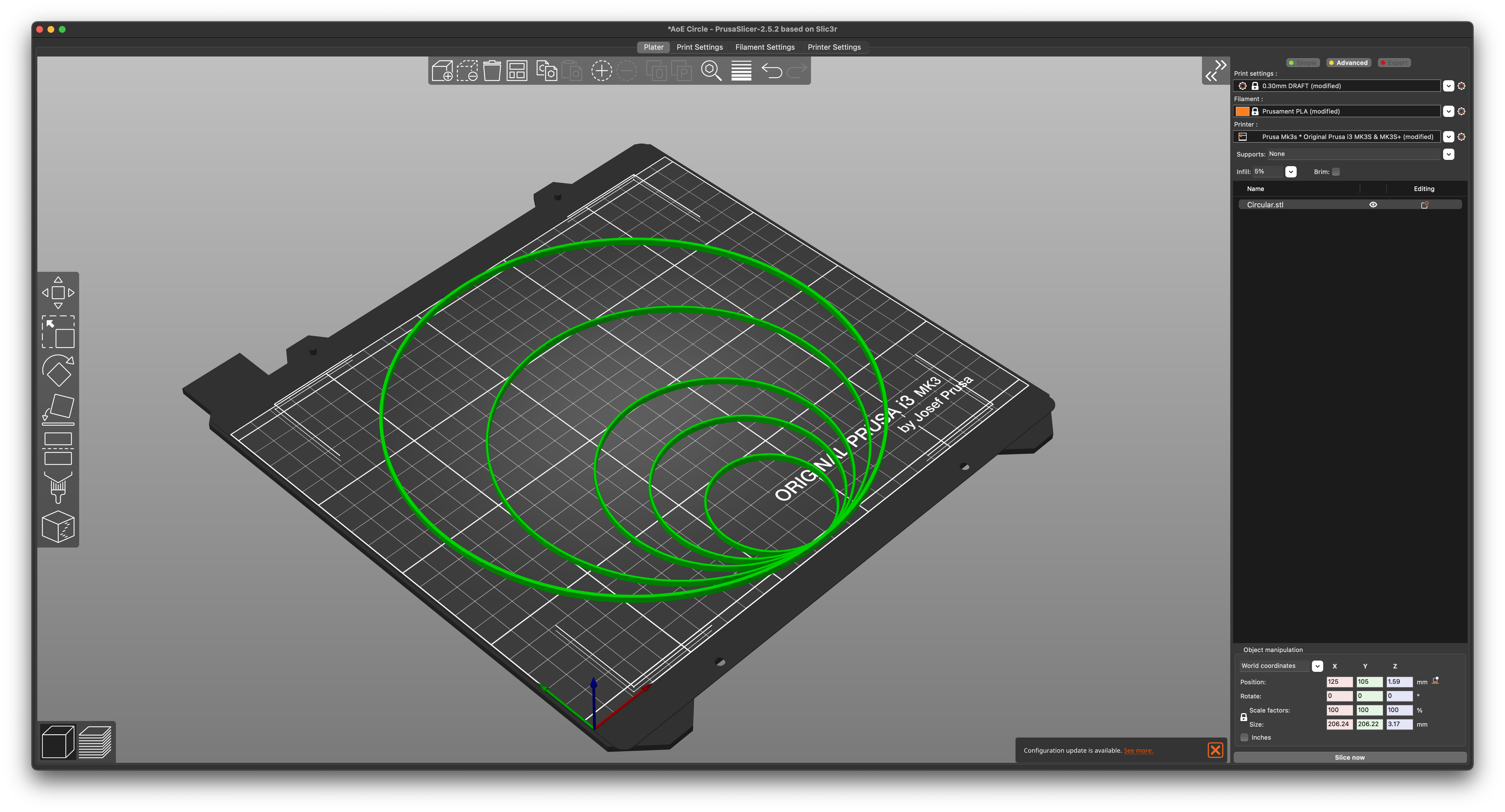Click the Infill 5% value field
1505x812 pixels.
pos(1268,171)
